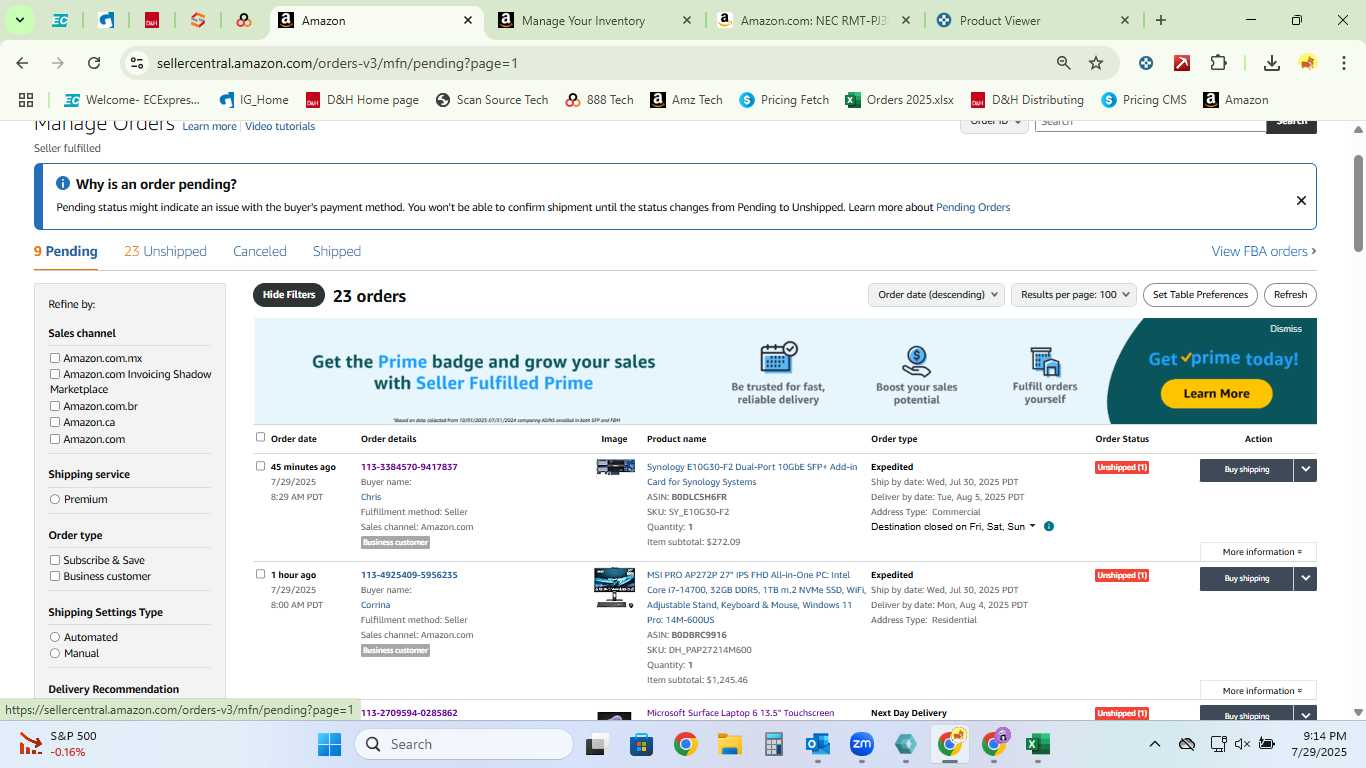The height and width of the screenshot is (768, 1366).
Task: Click the order search input field
Action: pyautogui.click(x=1150, y=124)
